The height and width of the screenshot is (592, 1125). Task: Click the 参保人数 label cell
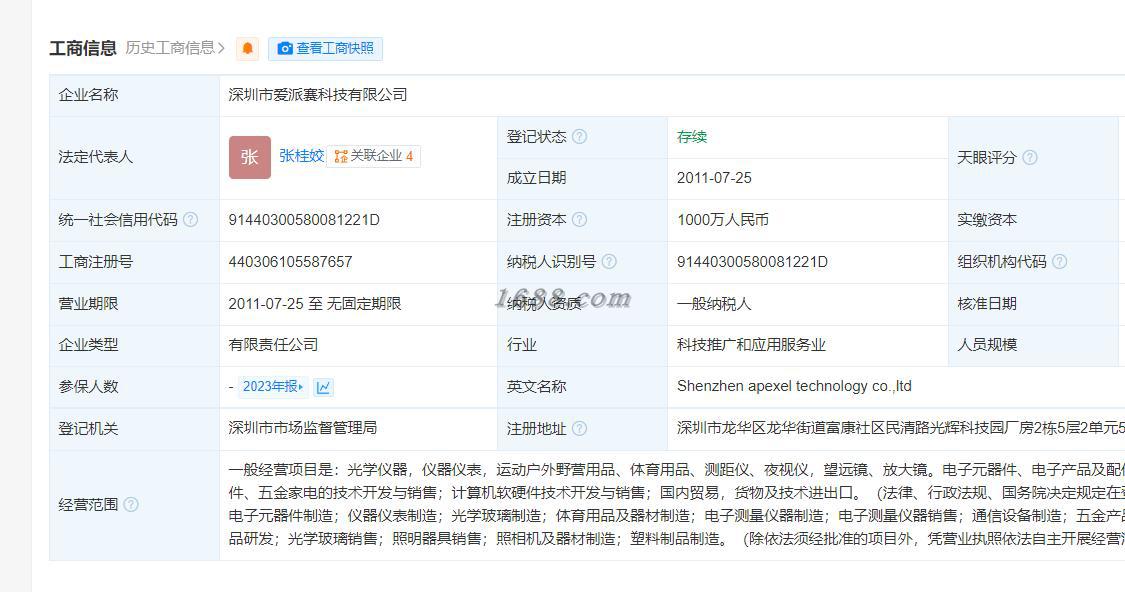135,387
